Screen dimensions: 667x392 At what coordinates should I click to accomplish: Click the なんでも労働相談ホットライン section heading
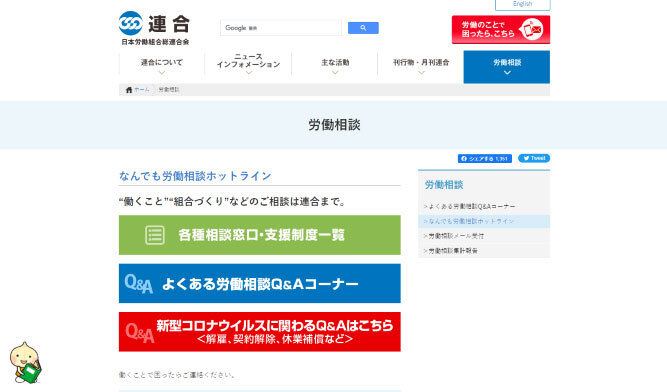coord(195,176)
